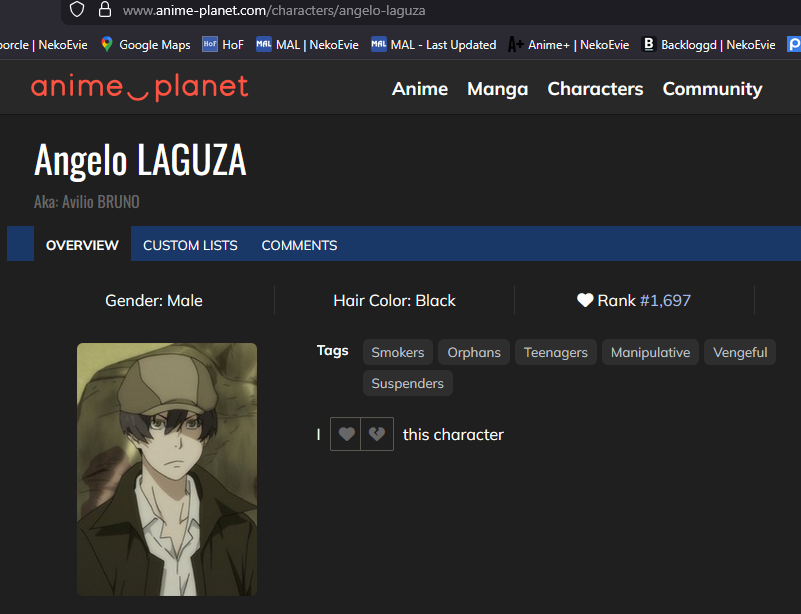Click the padlock site security icon

tap(105, 9)
